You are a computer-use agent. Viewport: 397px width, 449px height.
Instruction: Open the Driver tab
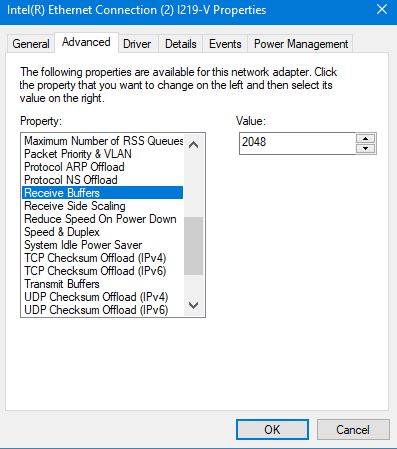[137, 44]
